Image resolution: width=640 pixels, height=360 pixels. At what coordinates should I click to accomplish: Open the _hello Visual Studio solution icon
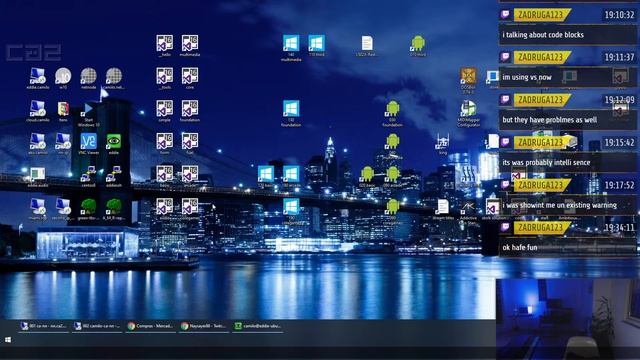pyautogui.click(x=164, y=44)
